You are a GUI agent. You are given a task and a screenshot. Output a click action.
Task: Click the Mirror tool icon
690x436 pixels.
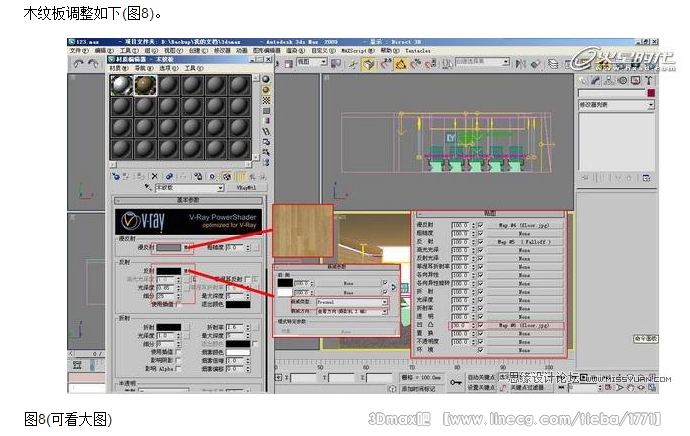(x=521, y=64)
